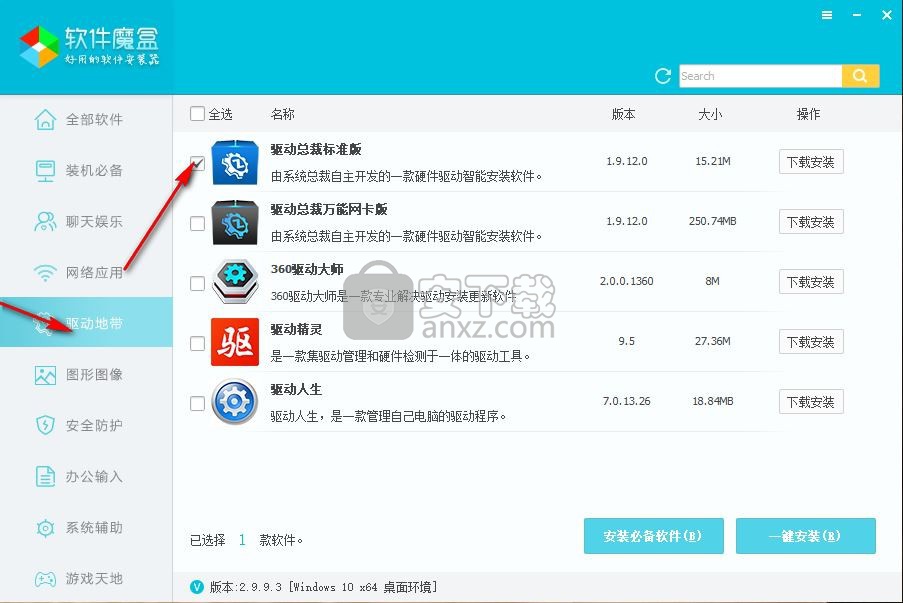The image size is (903, 603).
Task: Click the 一键安装(R) button
Action: (x=806, y=536)
